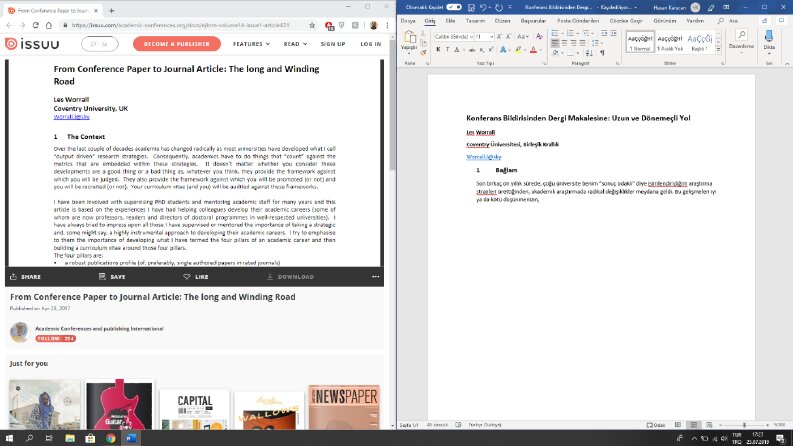Toggle the Otomatik Kaydet switch in Word
Viewport: 793px width, 446px height.
(x=454, y=7)
